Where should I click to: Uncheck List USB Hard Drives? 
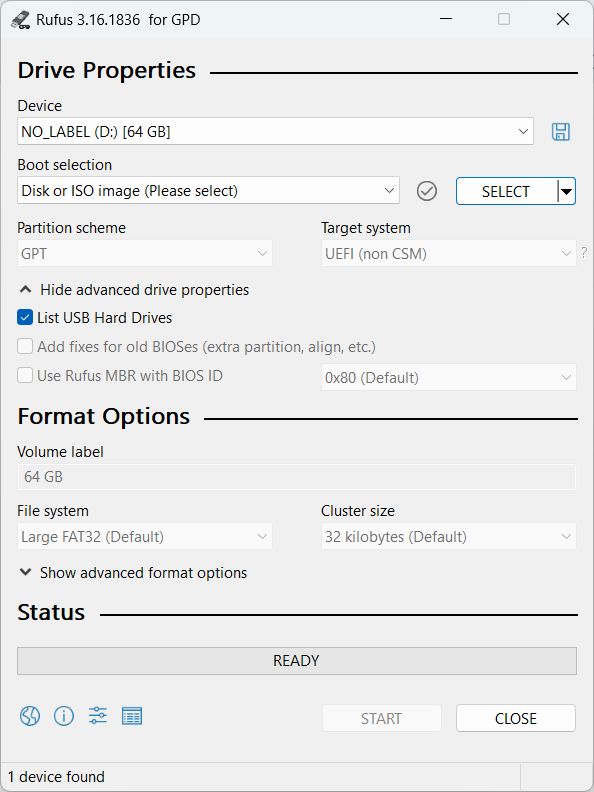tap(25, 317)
